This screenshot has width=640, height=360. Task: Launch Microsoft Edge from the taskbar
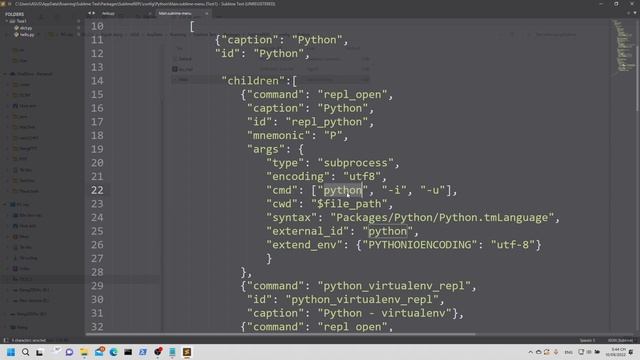113,352
